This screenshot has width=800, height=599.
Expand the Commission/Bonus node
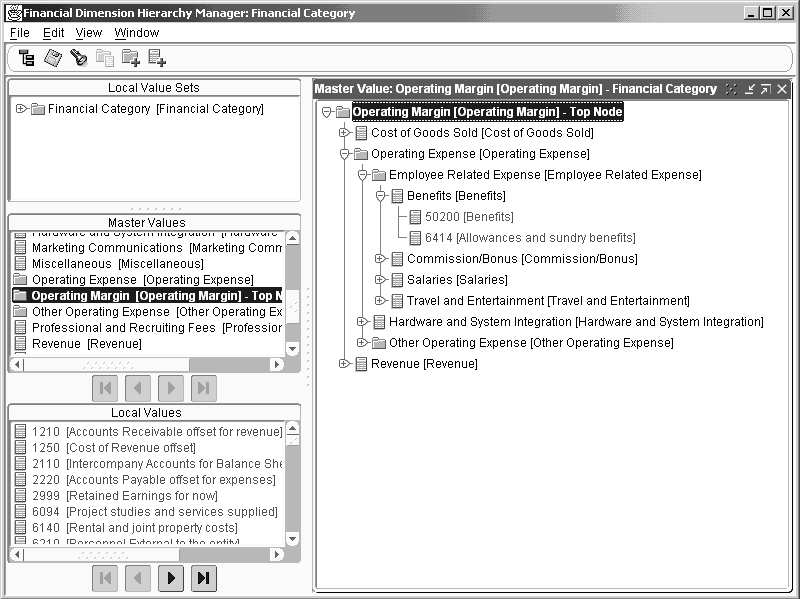[x=380, y=259]
